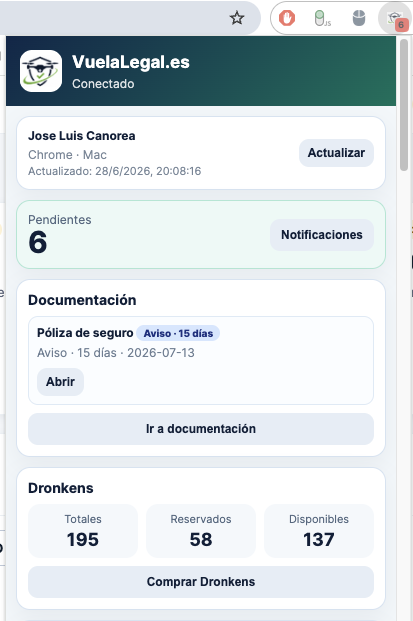Click the Conectado status text
413x621 pixels.
tap(103, 84)
